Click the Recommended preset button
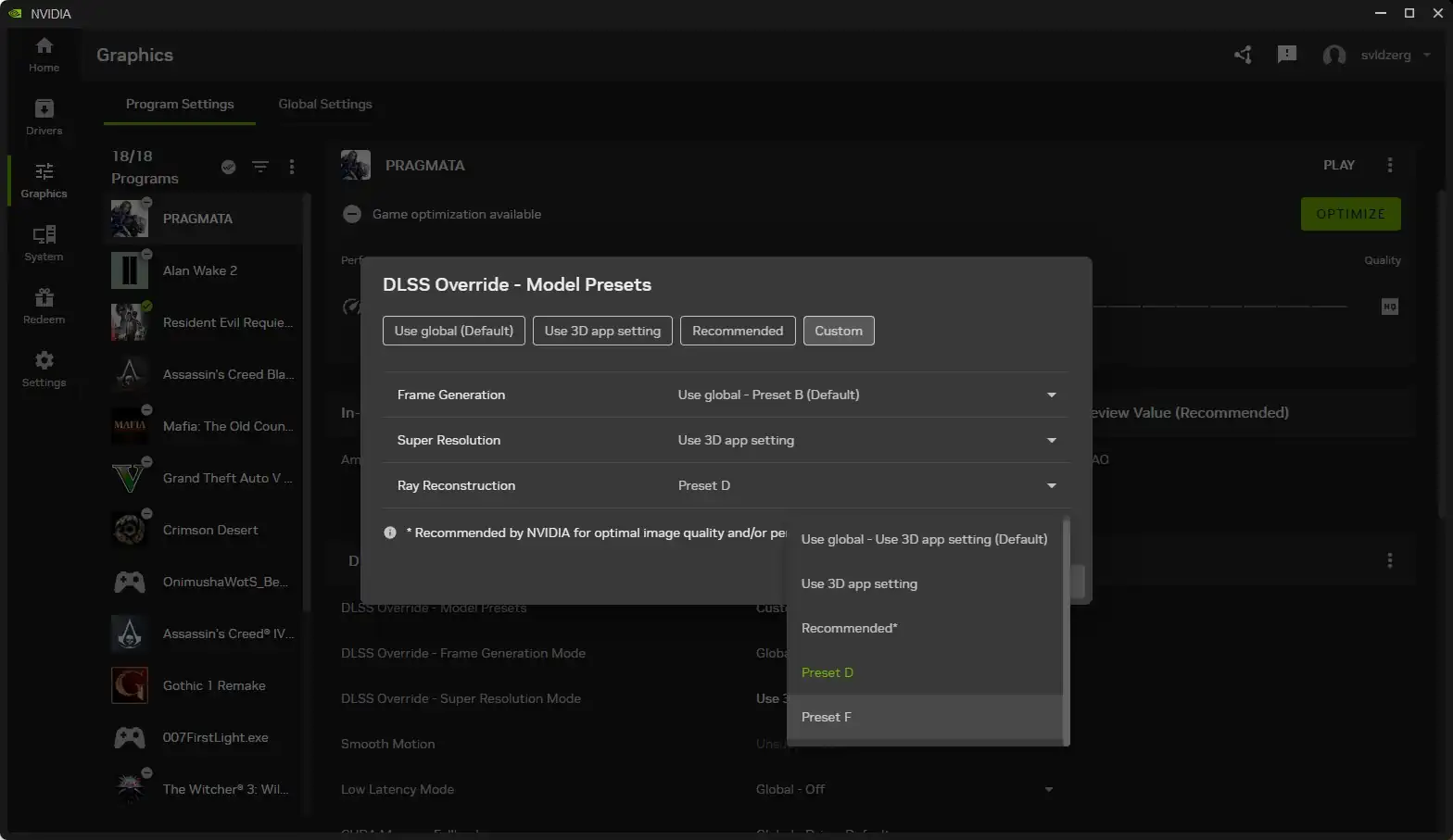This screenshot has height=840, width=1453. pyautogui.click(x=738, y=331)
